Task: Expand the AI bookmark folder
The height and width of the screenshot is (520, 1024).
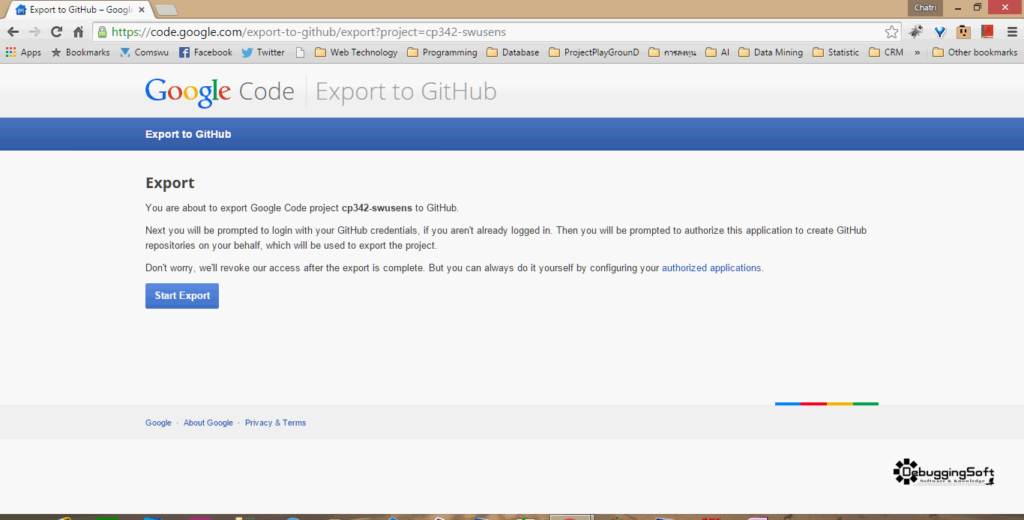Action: coord(717,52)
